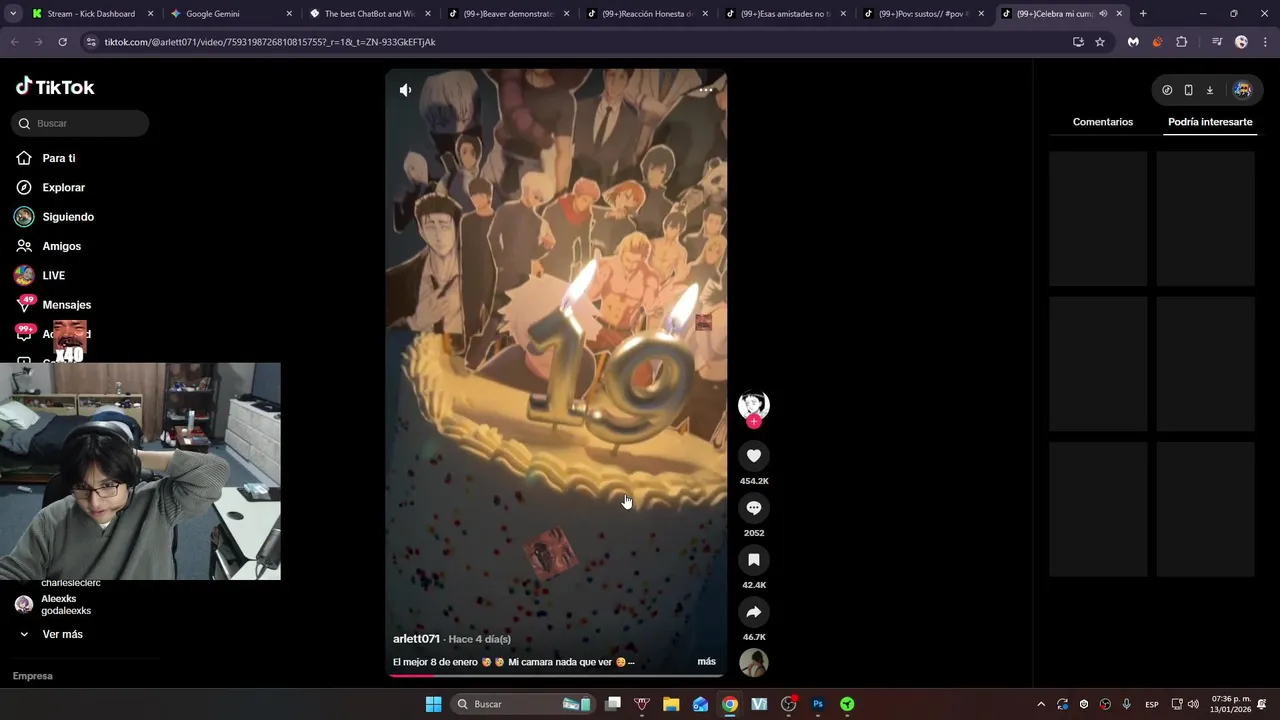The image size is (1280, 720).
Task: Open a new browser tab
Action: pos(1143,14)
